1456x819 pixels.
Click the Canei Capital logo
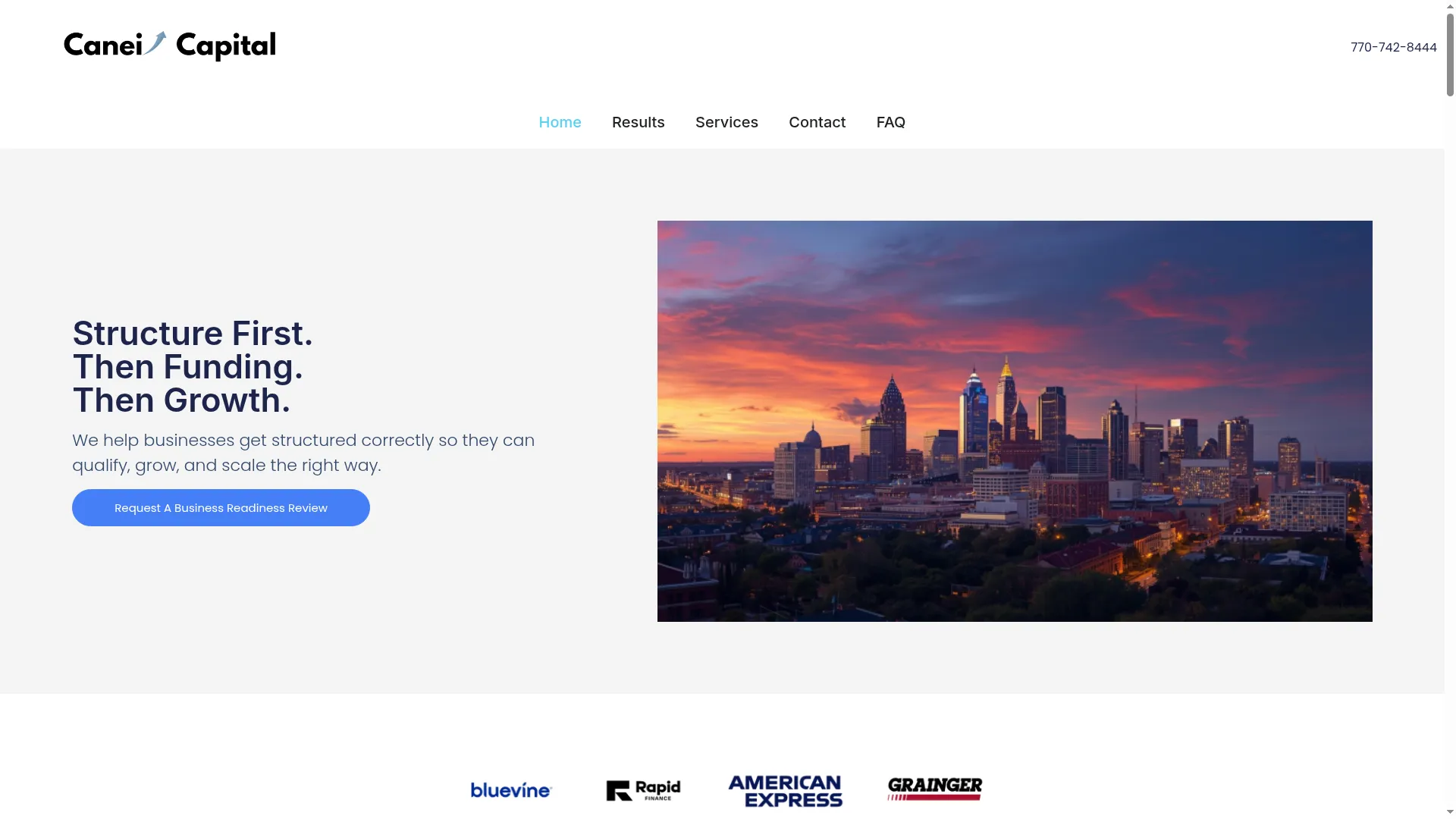pyautogui.click(x=170, y=45)
